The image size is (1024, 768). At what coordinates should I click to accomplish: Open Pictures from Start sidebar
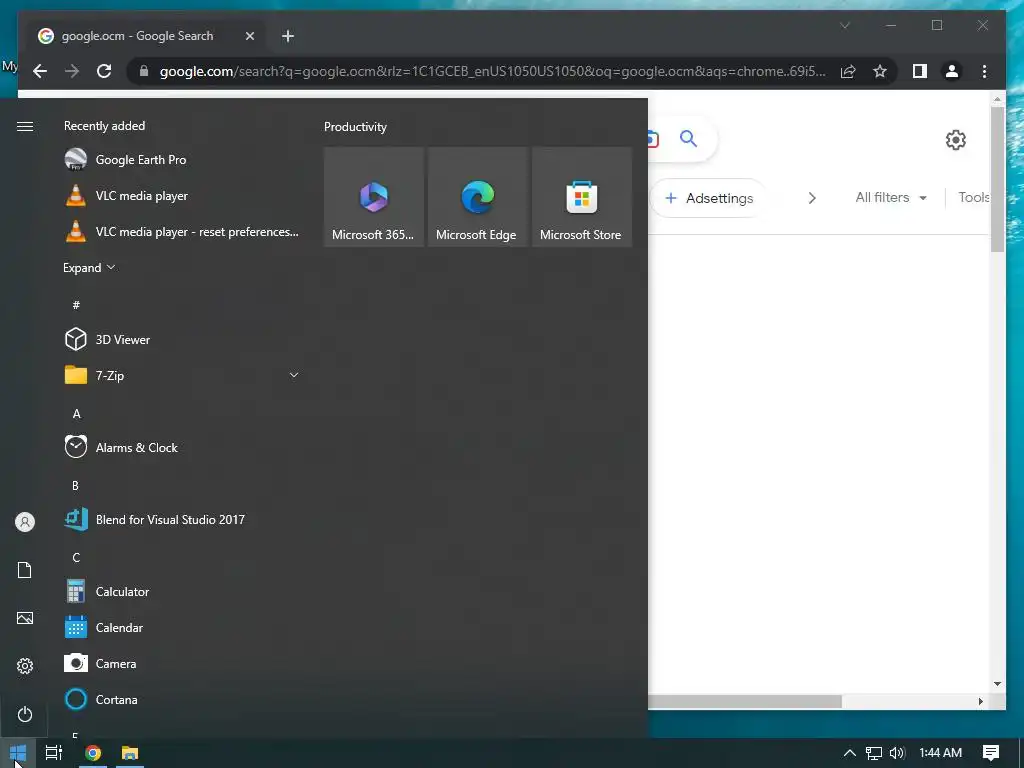[x=25, y=618]
